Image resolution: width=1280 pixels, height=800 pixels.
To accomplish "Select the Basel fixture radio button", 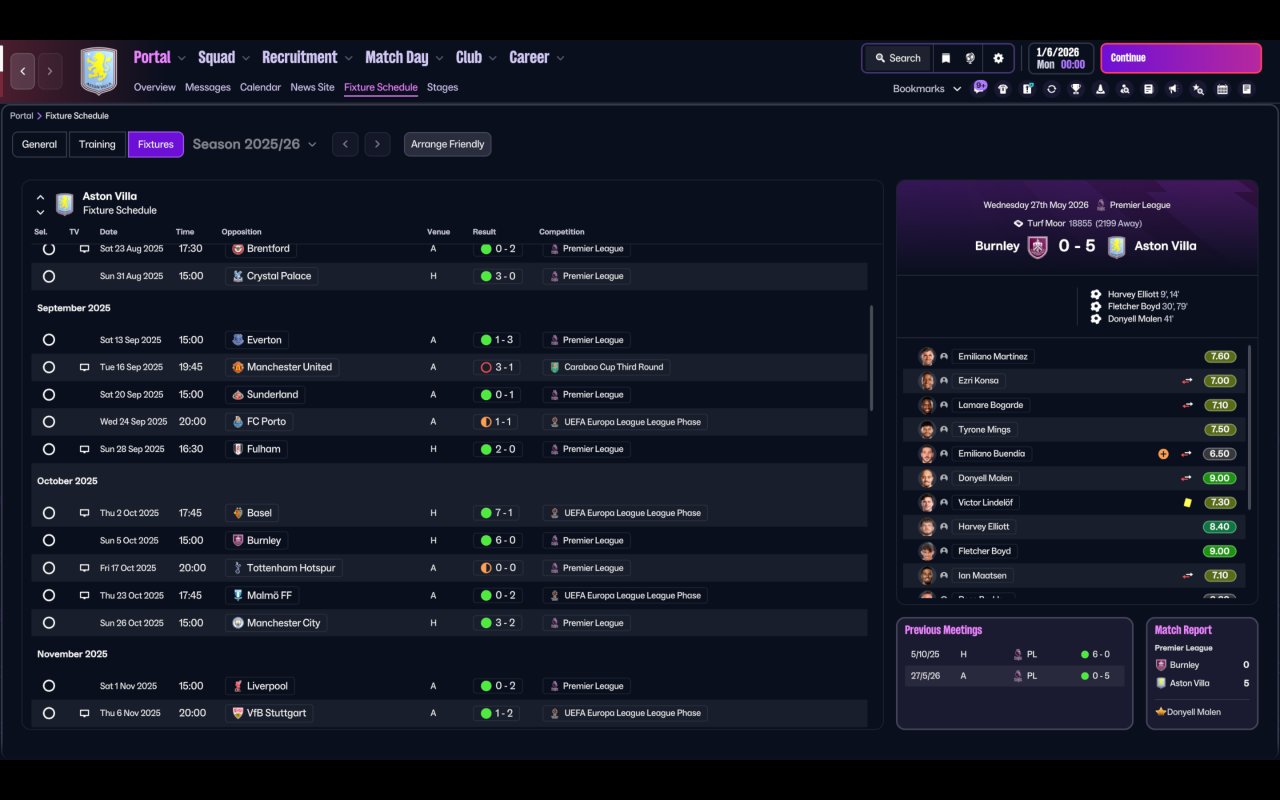I will click(x=49, y=513).
